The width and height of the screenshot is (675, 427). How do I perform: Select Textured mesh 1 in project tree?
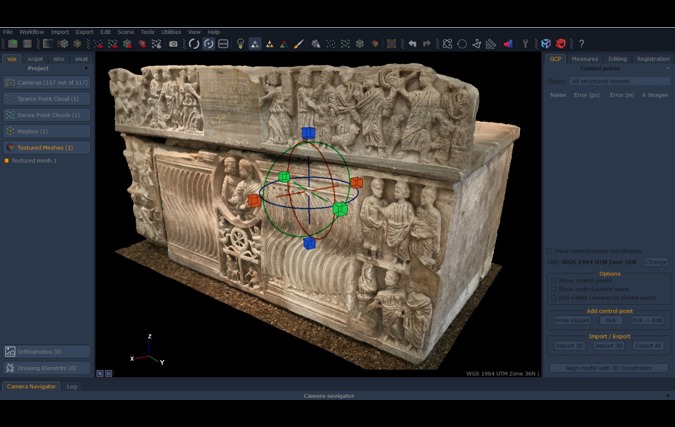(x=34, y=161)
